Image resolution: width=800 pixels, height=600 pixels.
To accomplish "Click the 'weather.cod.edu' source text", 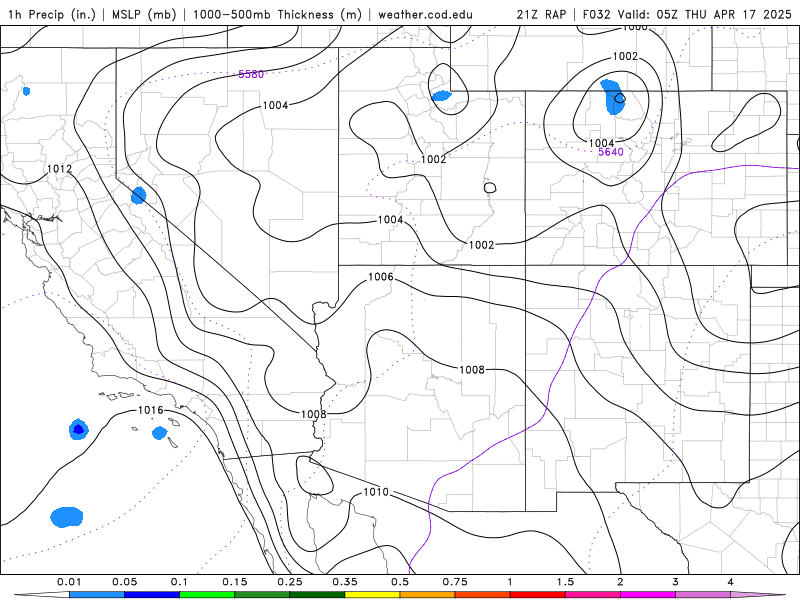I will pos(425,14).
